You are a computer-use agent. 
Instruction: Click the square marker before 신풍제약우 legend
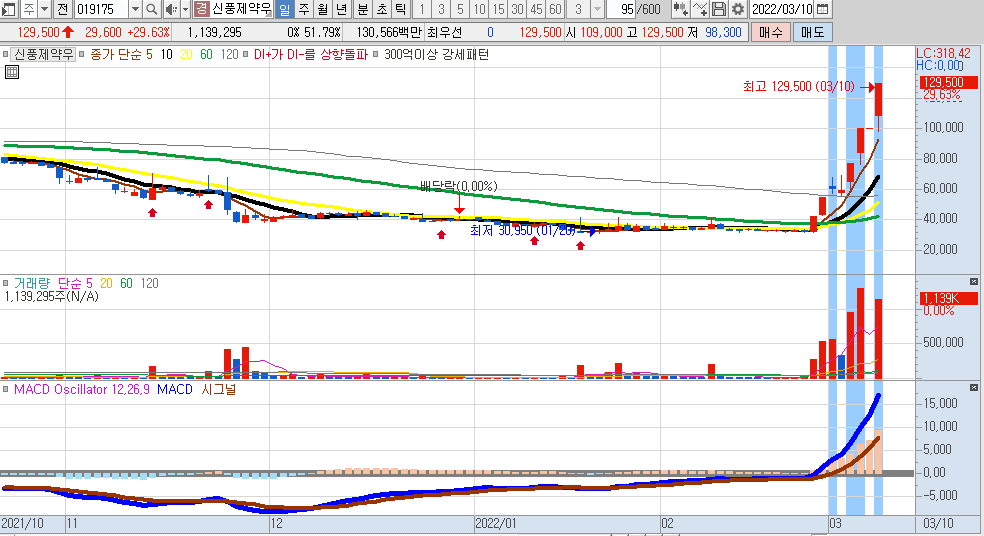point(6,55)
